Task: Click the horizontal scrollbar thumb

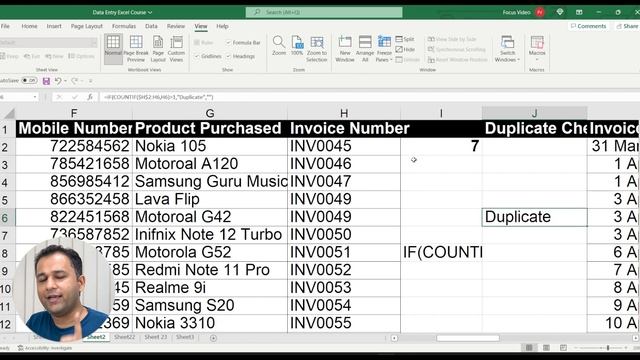Action: pos(468,338)
